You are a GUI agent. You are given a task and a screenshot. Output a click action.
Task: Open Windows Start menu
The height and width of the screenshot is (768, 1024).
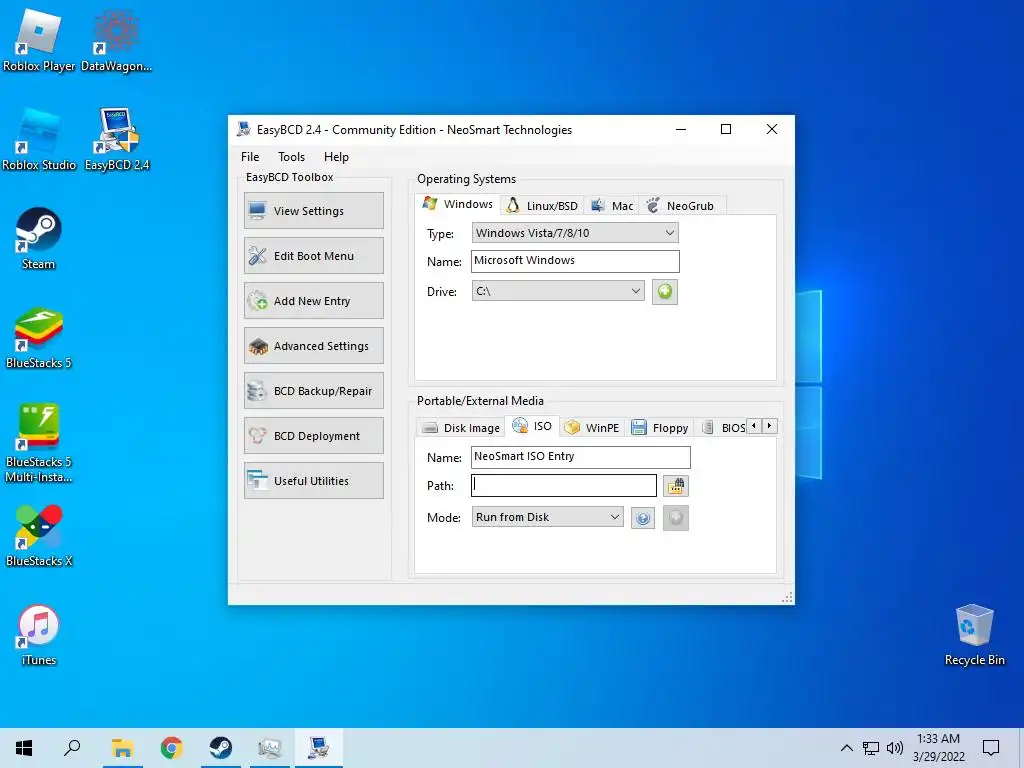(x=24, y=748)
